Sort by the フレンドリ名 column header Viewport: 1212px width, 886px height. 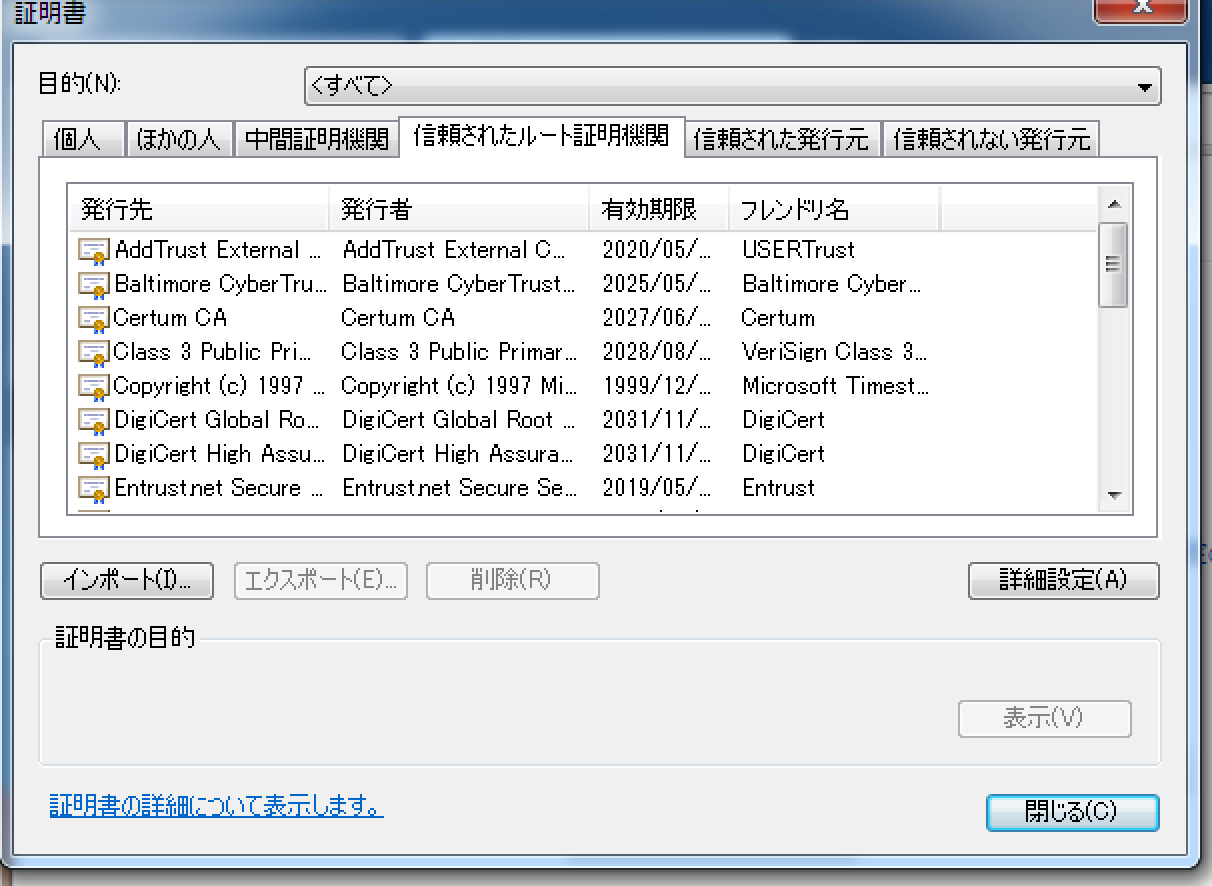(835, 210)
